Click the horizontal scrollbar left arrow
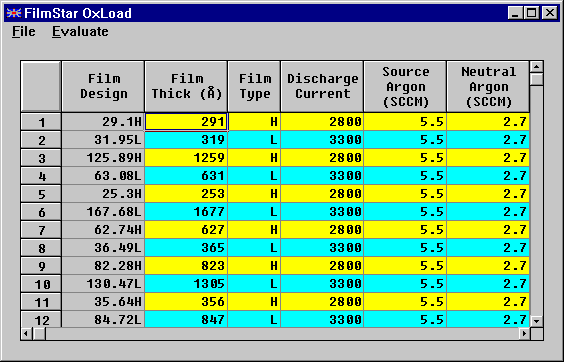Viewport: 564px width, 362px height. pos(26,334)
